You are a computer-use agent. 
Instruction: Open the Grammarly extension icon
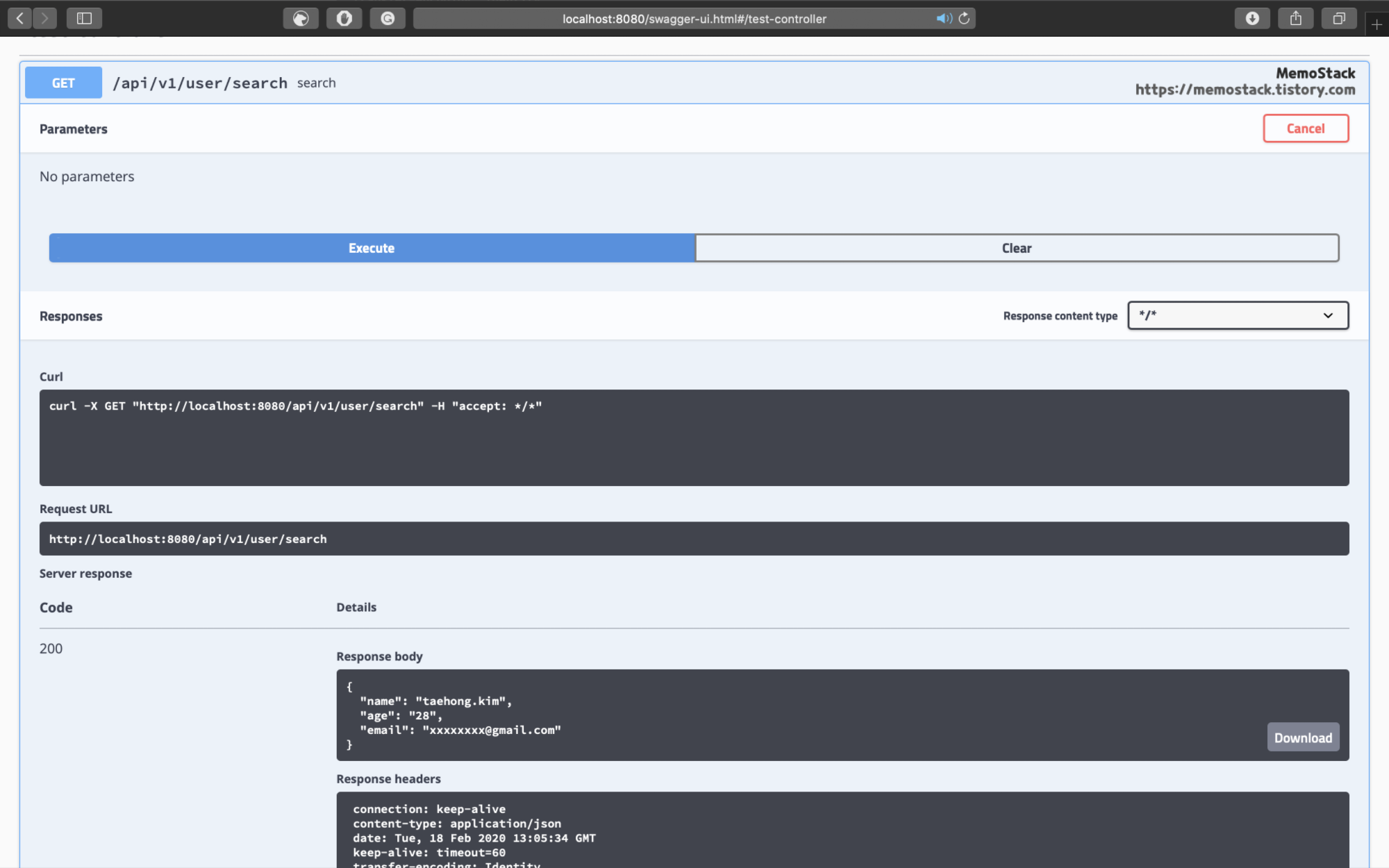tap(388, 18)
